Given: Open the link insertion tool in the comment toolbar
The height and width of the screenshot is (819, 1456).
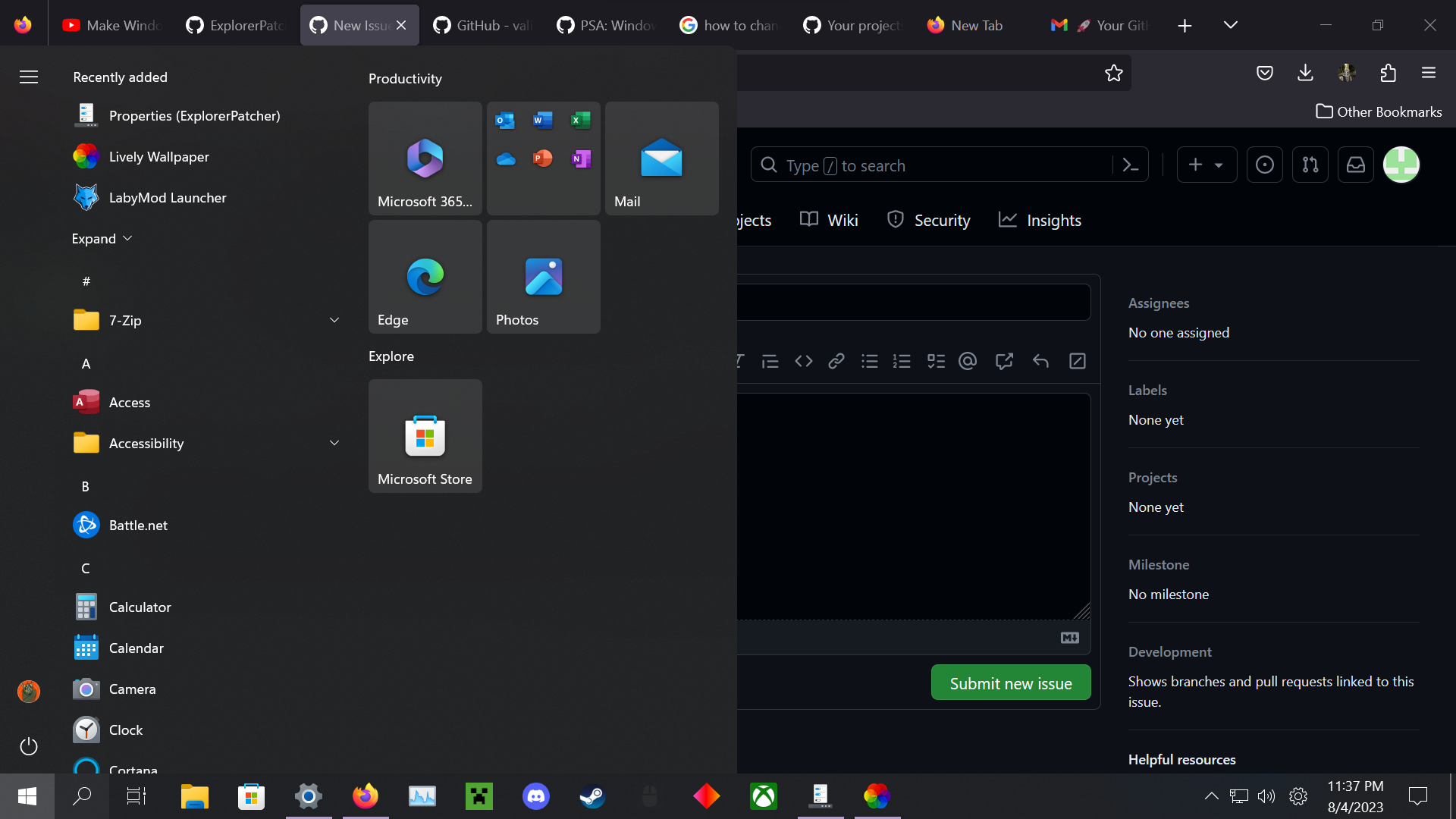Looking at the screenshot, I should (836, 361).
